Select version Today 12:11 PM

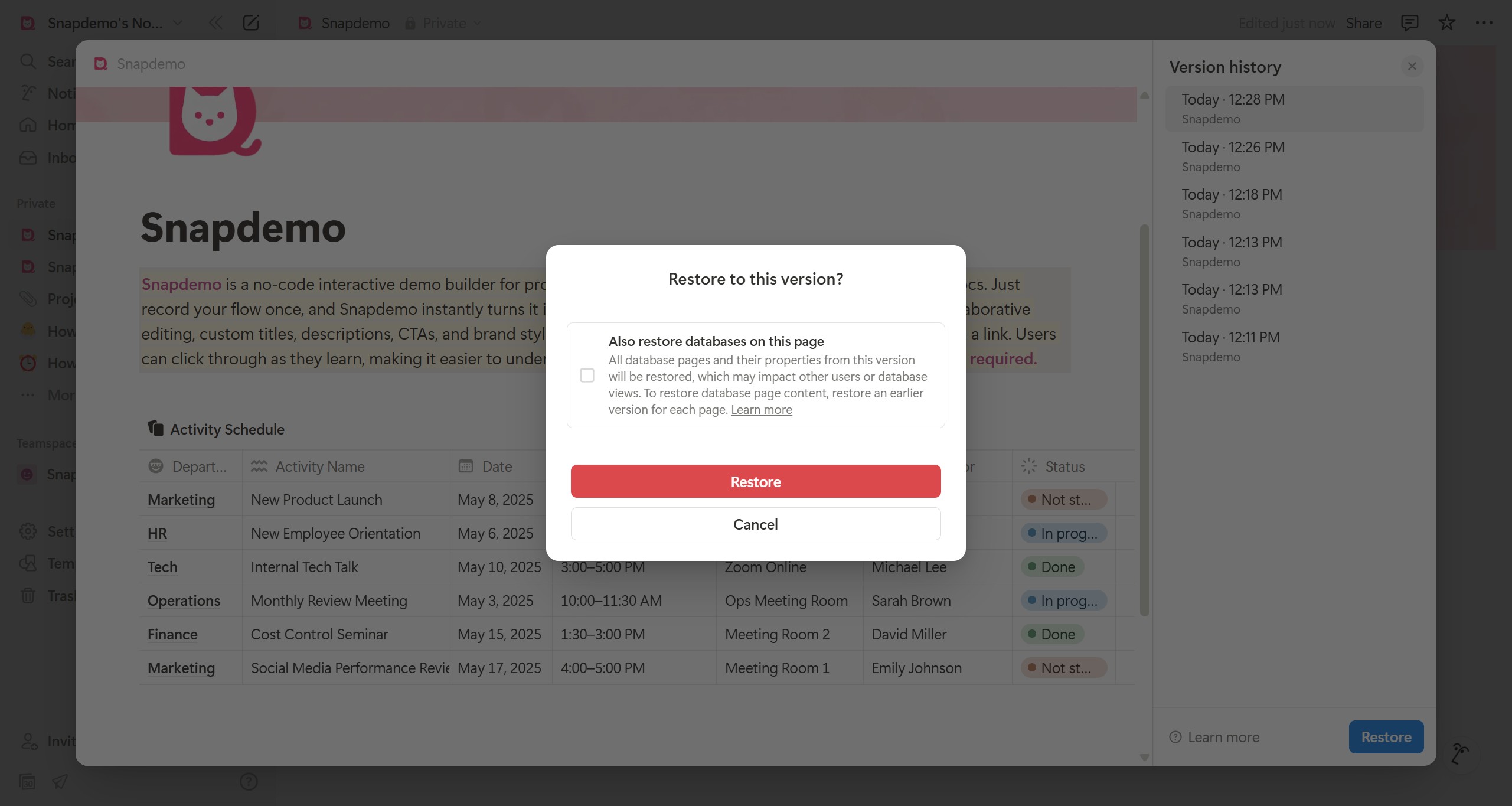[1294, 347]
